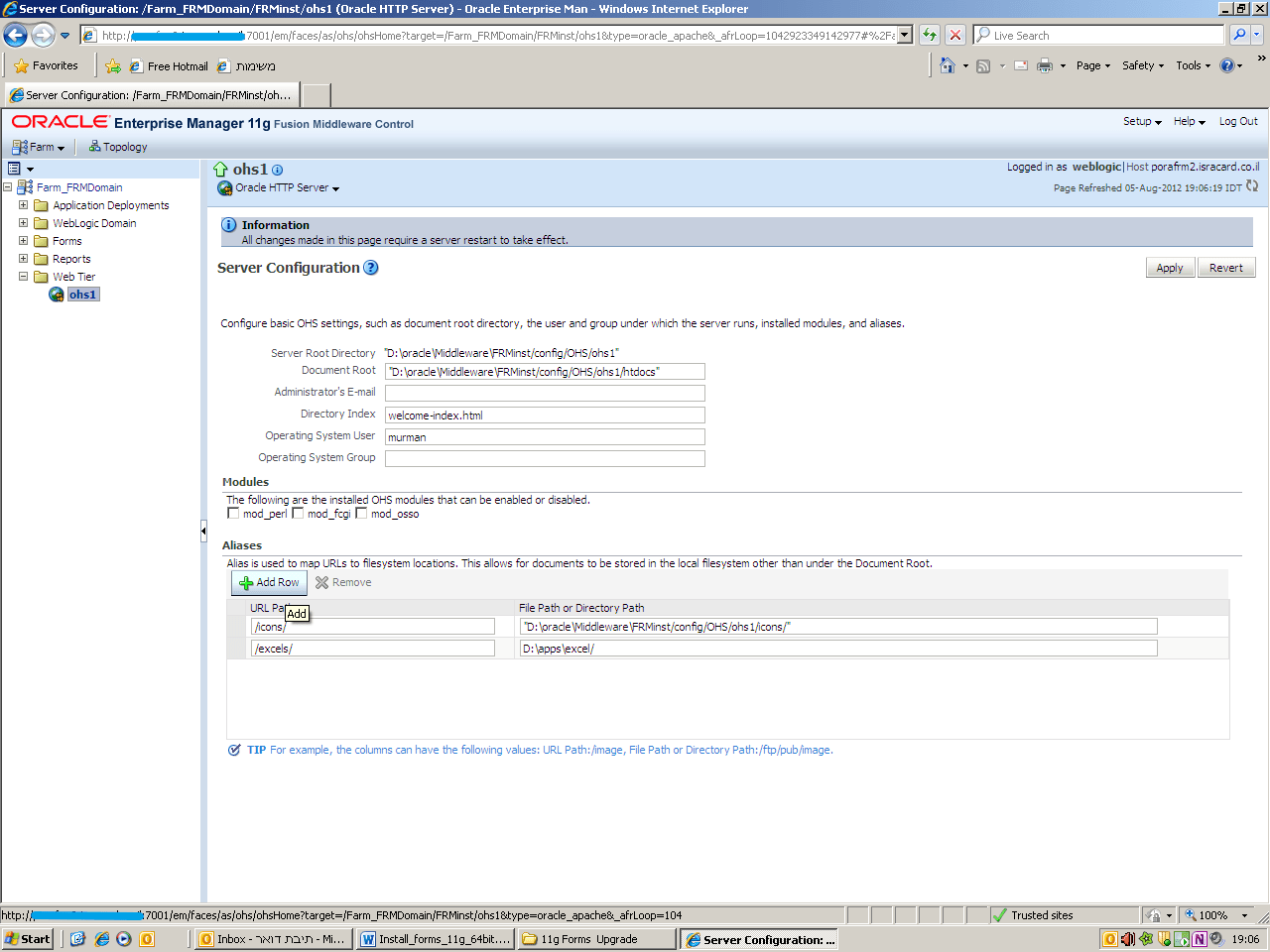1270x952 pixels.
Task: Expand the WebLogic Domain tree node
Action: point(22,223)
